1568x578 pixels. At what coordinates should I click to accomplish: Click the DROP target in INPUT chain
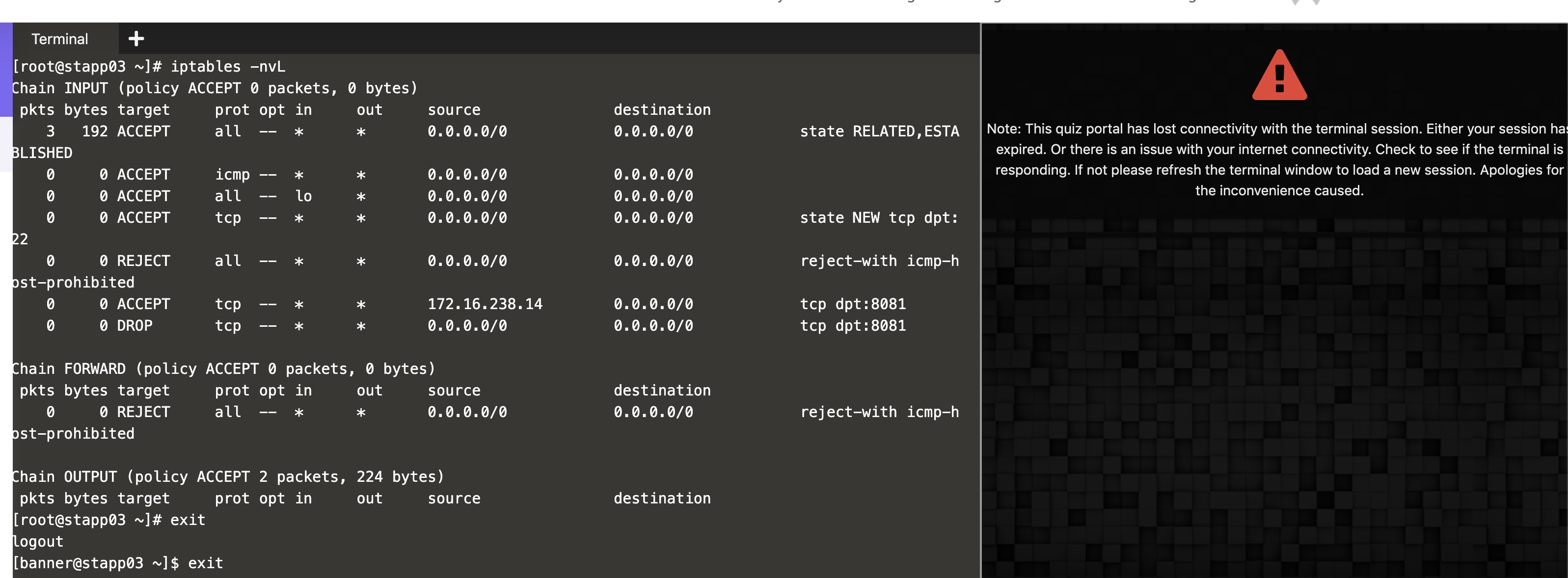click(135, 325)
